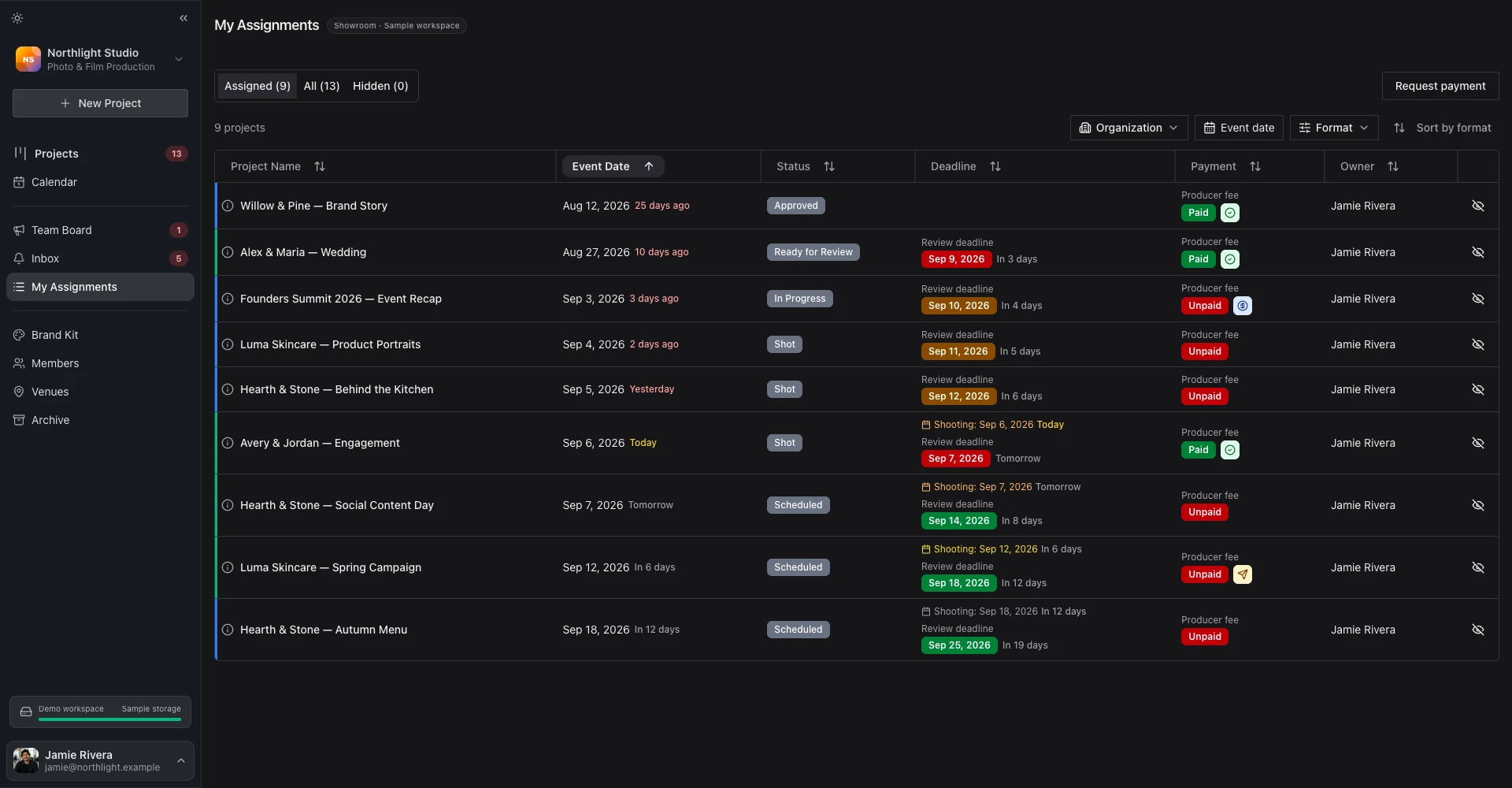Screen dimensions: 1512x788
Task: Open Team Board in the sidebar
Action: click(x=100, y=230)
